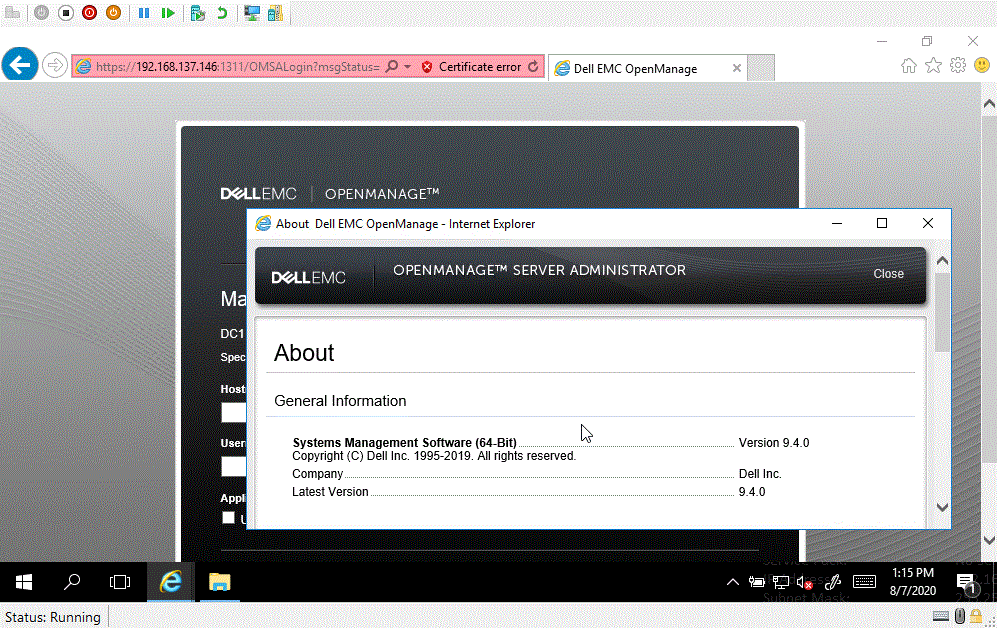Tick the checkbox under the Application heading
Viewport: 997px width, 628px height.
click(x=229, y=518)
